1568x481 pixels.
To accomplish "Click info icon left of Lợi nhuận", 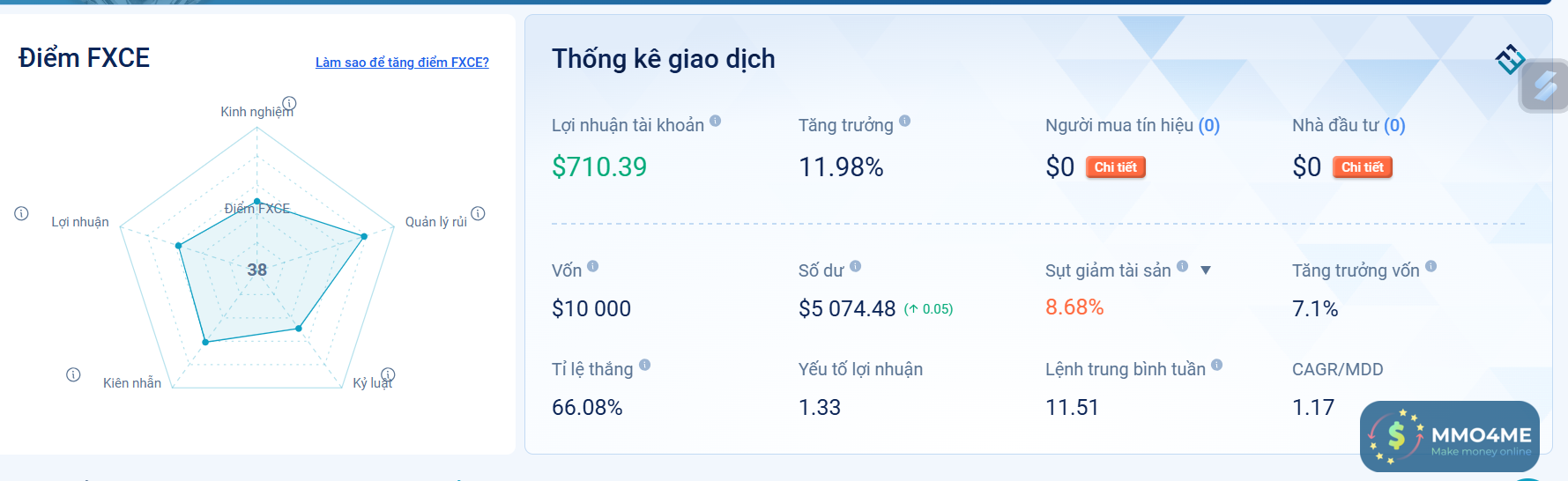I will click(x=21, y=213).
